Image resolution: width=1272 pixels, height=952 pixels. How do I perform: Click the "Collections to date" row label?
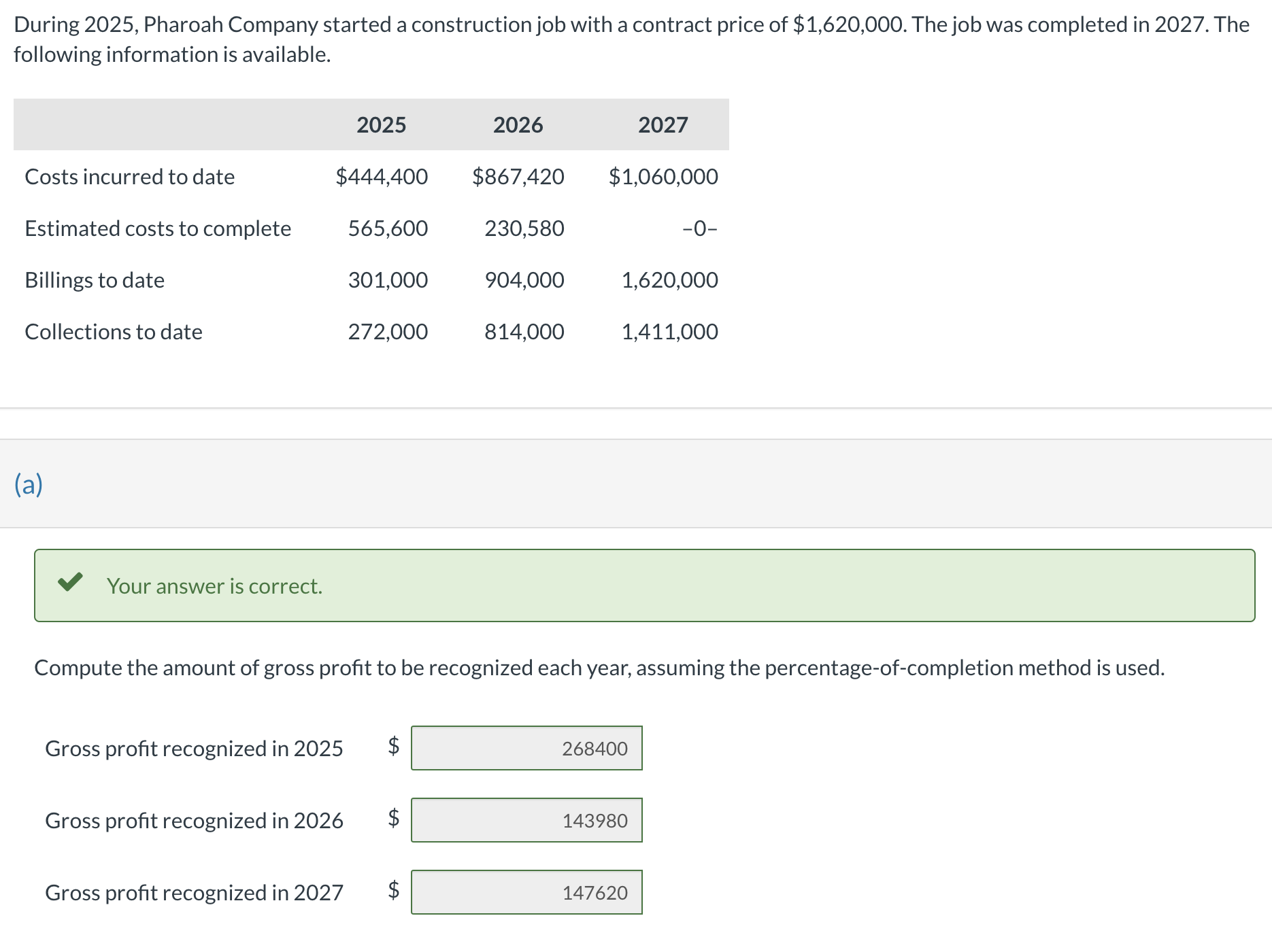[x=114, y=332]
